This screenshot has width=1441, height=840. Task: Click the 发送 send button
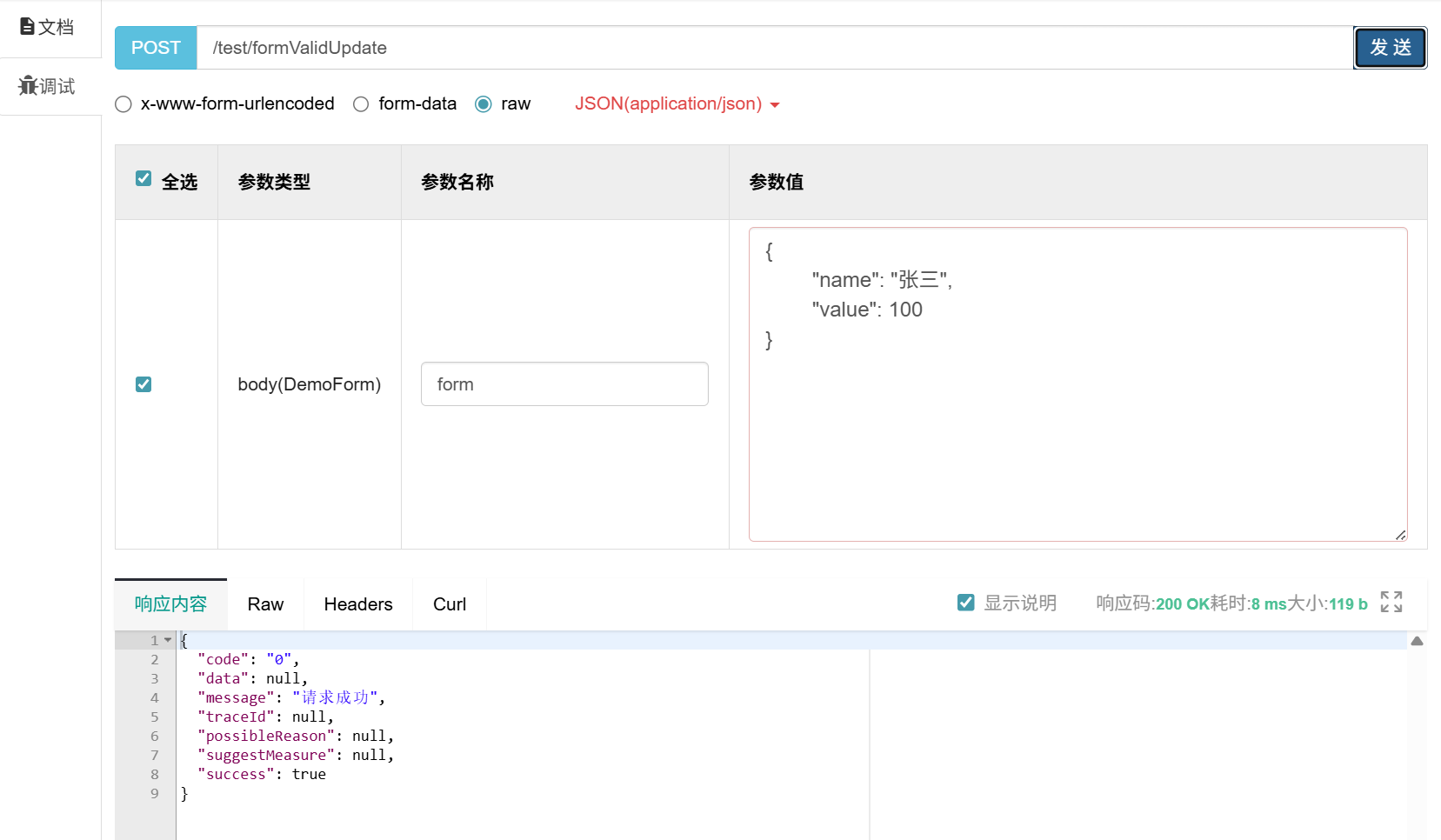point(1390,48)
